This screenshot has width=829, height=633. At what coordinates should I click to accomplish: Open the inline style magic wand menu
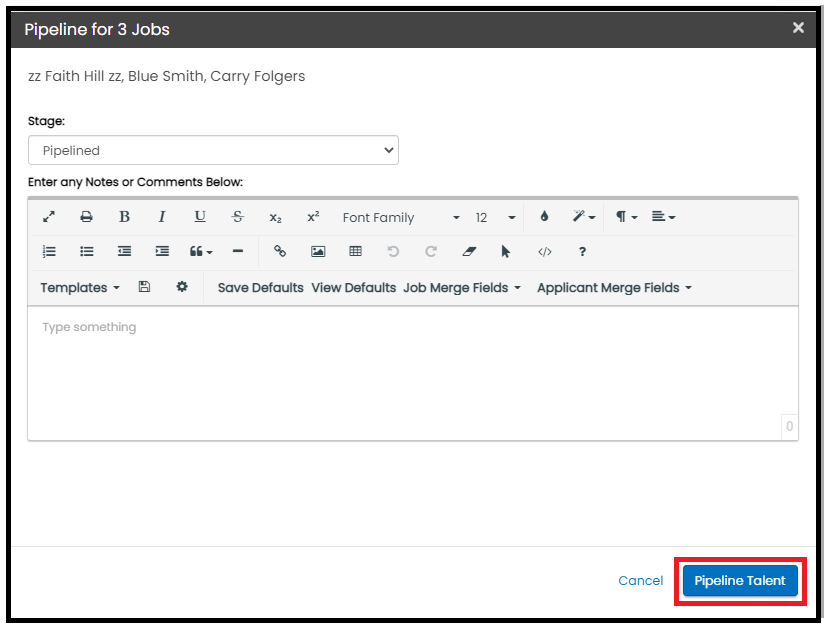click(x=584, y=217)
